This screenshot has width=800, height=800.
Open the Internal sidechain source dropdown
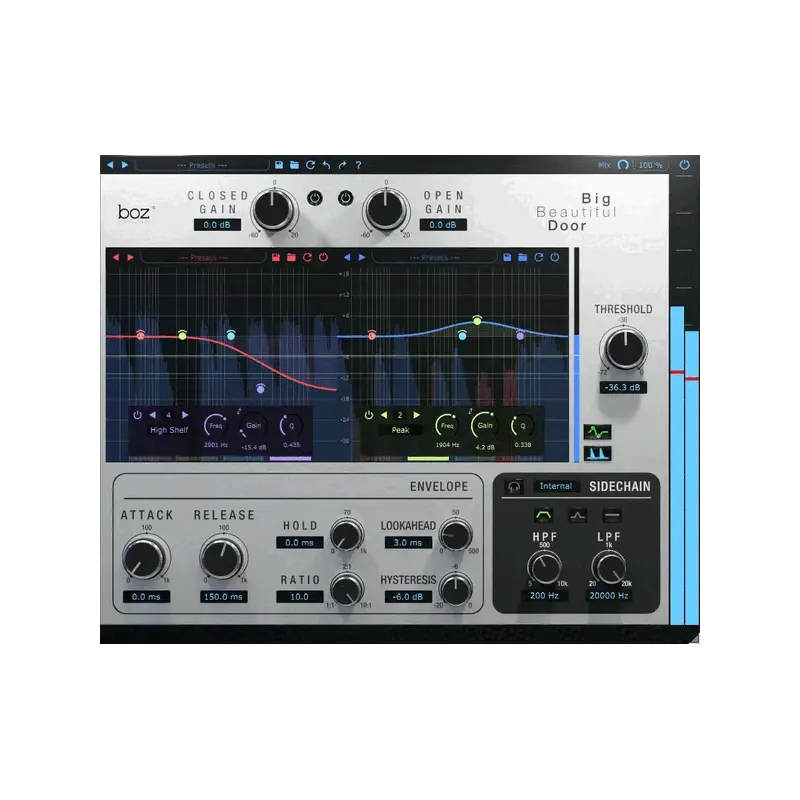556,486
